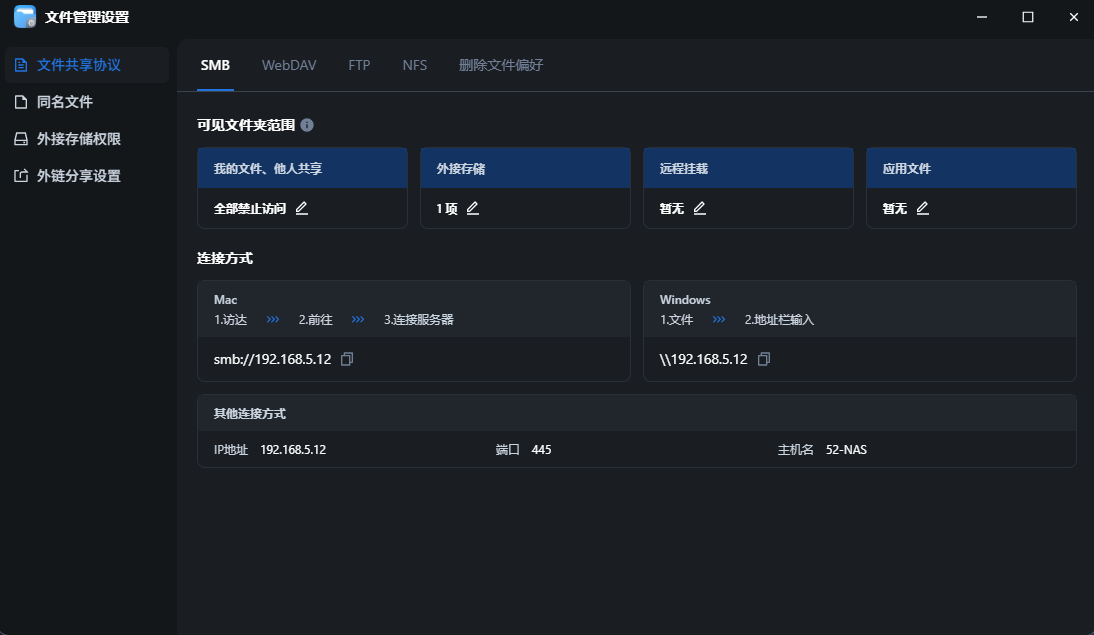The height and width of the screenshot is (635, 1094).
Task: Select the SMB tab
Action: coord(215,65)
